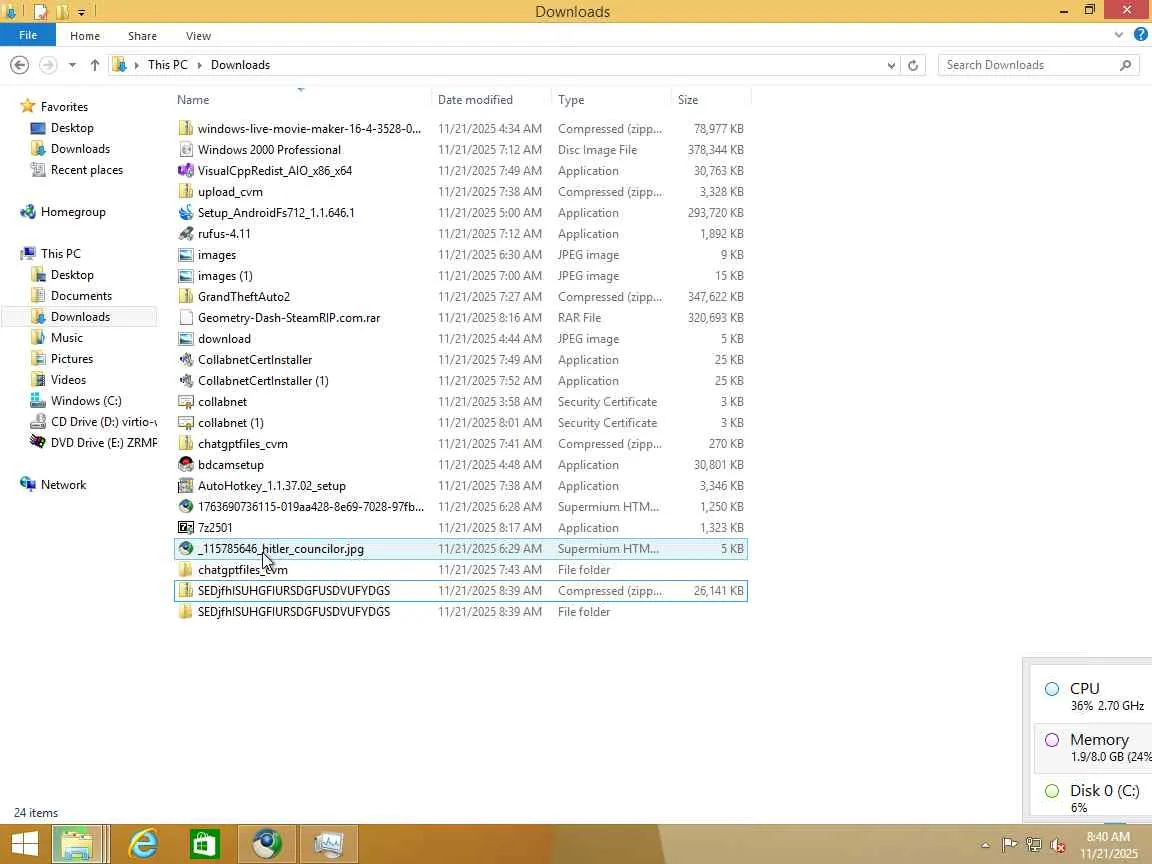Select Setup_AndroidFs712 installer icon
This screenshot has width=1152, height=864.
tap(186, 212)
